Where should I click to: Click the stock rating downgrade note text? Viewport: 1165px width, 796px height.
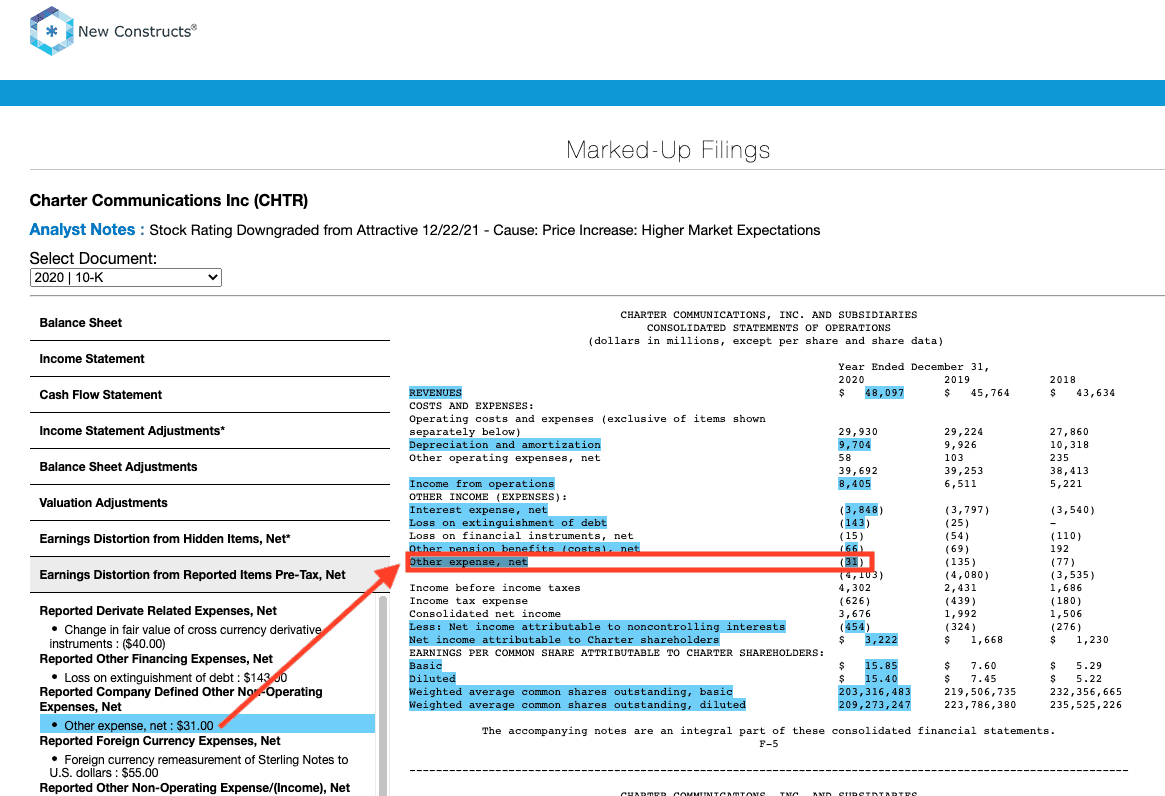[x=484, y=230]
